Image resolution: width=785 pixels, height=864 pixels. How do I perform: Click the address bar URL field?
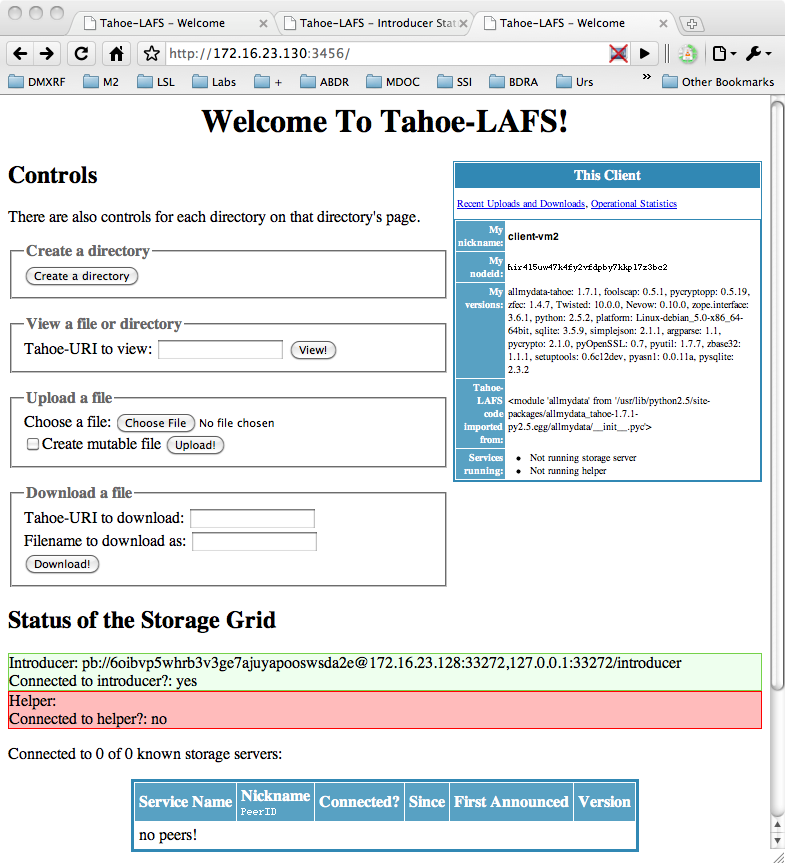click(386, 53)
